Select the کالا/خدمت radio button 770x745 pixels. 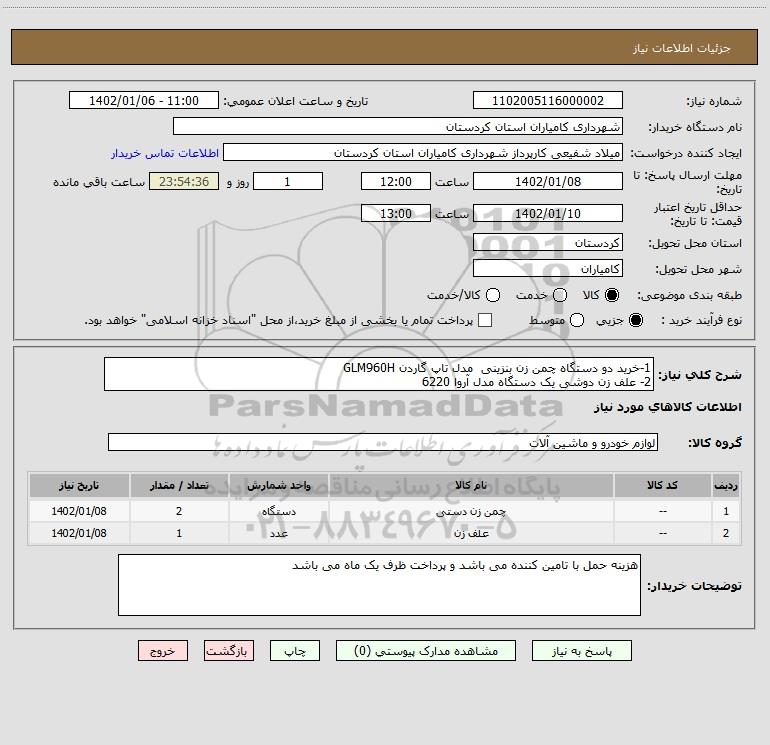pyautogui.click(x=493, y=295)
